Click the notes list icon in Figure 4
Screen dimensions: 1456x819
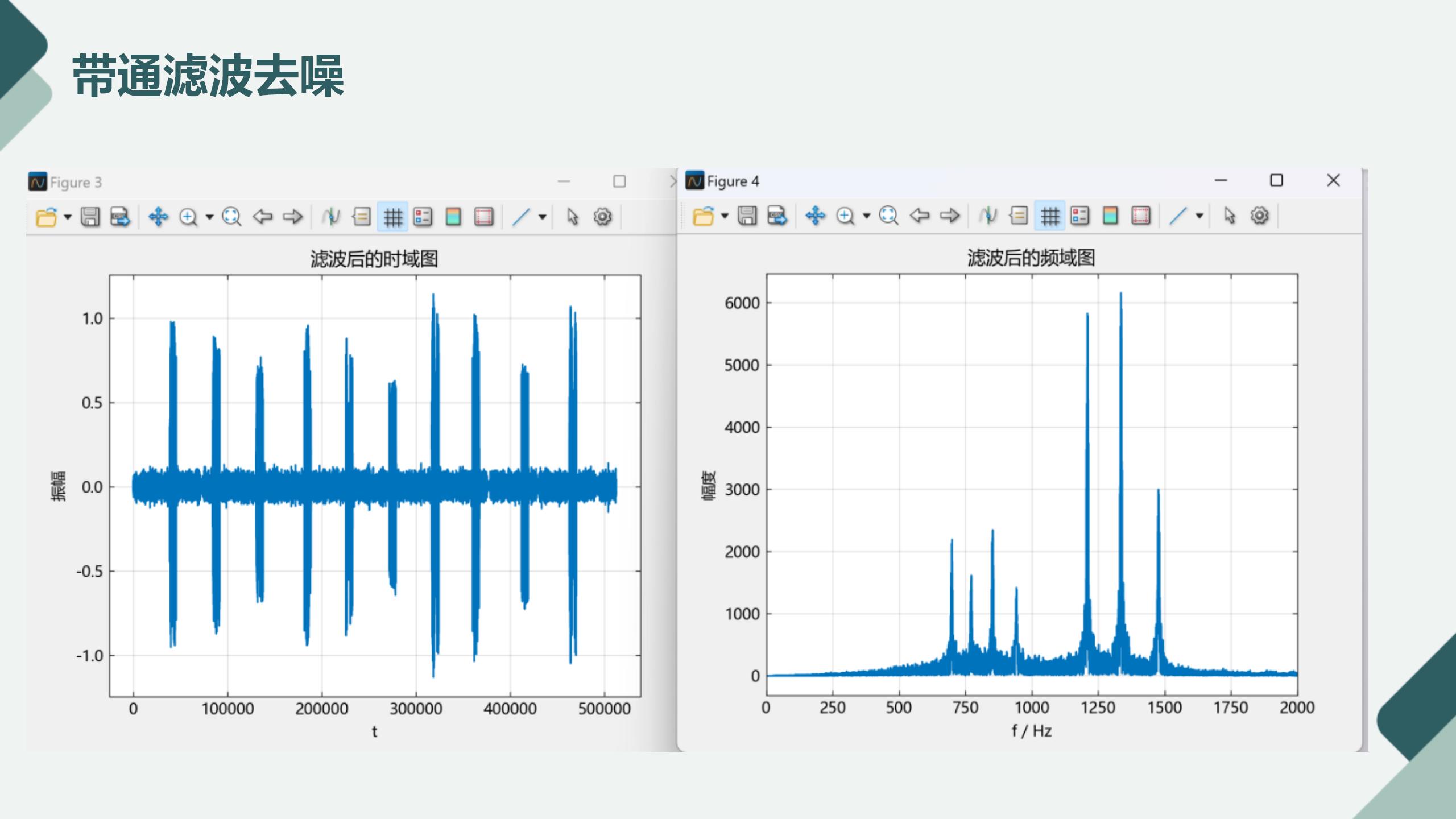1019,216
